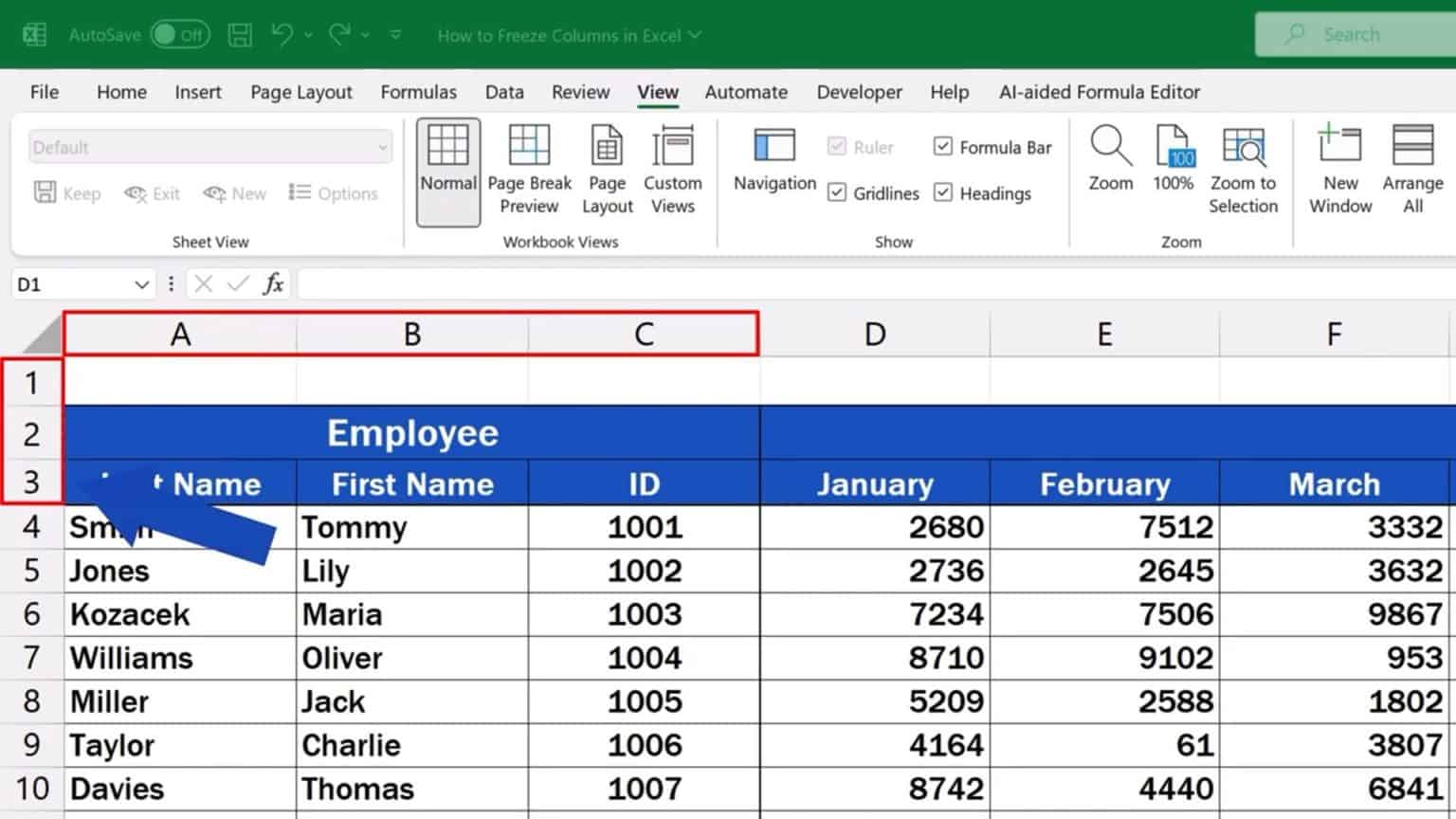The width and height of the screenshot is (1456, 819).
Task: Switch to the Formulas ribbon tab
Action: pos(419,92)
